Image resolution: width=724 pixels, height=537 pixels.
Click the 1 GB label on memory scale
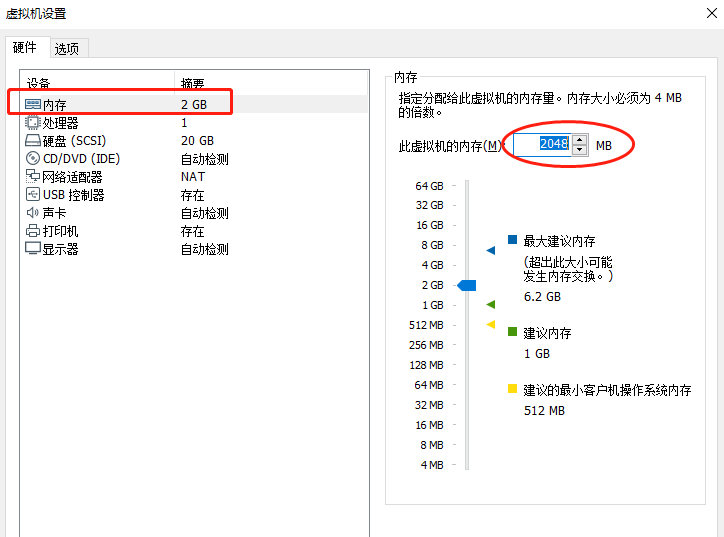(433, 305)
